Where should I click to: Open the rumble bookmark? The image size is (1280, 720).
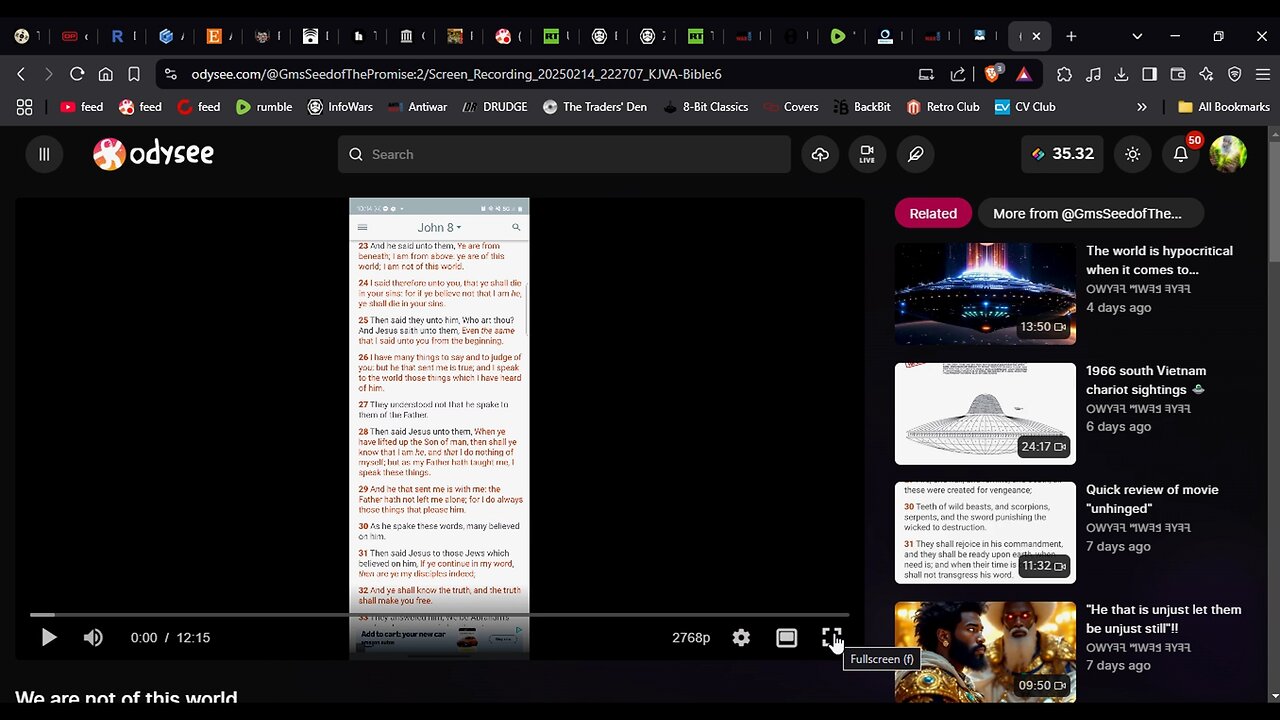[264, 107]
